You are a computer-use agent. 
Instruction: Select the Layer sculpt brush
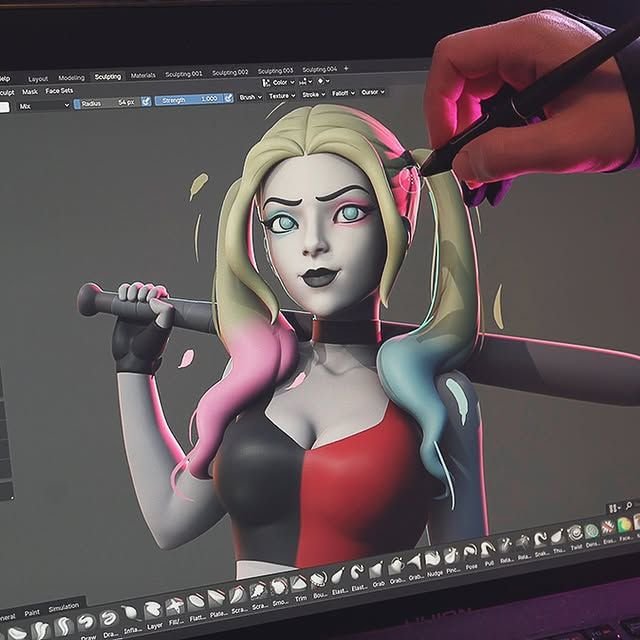click(153, 615)
